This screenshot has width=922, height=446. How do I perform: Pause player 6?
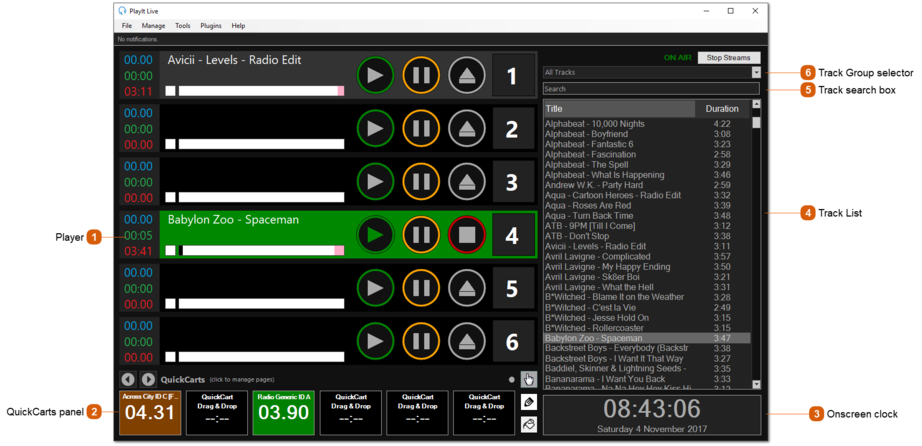[x=421, y=341]
